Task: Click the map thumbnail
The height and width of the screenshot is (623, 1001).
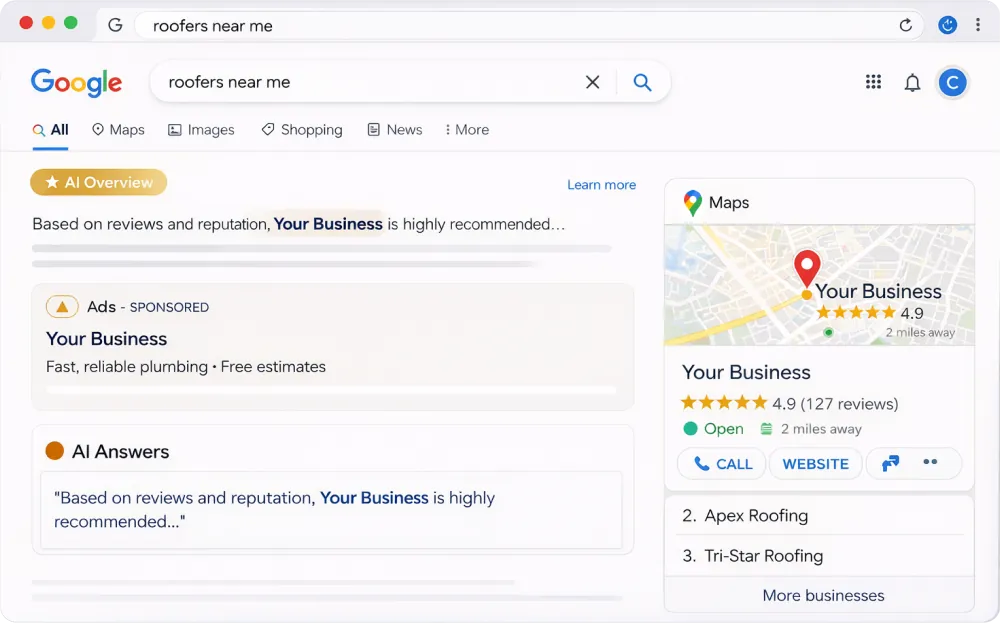Action: tap(819, 285)
